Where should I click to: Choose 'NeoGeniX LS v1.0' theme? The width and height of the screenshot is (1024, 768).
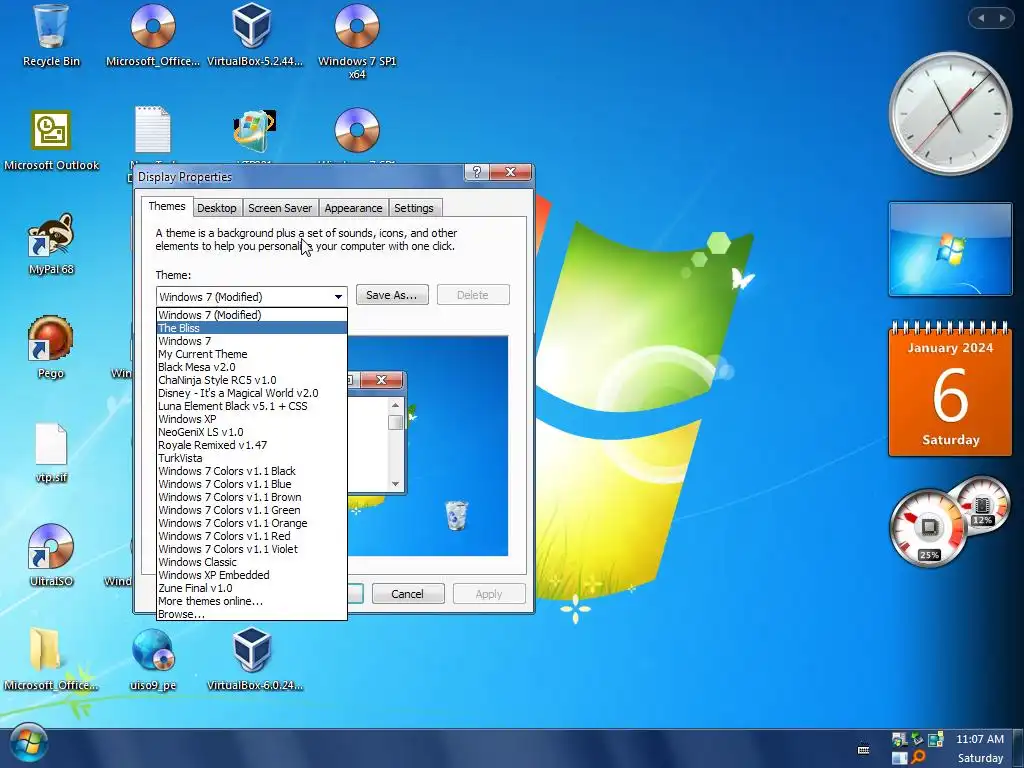pyautogui.click(x=251, y=432)
